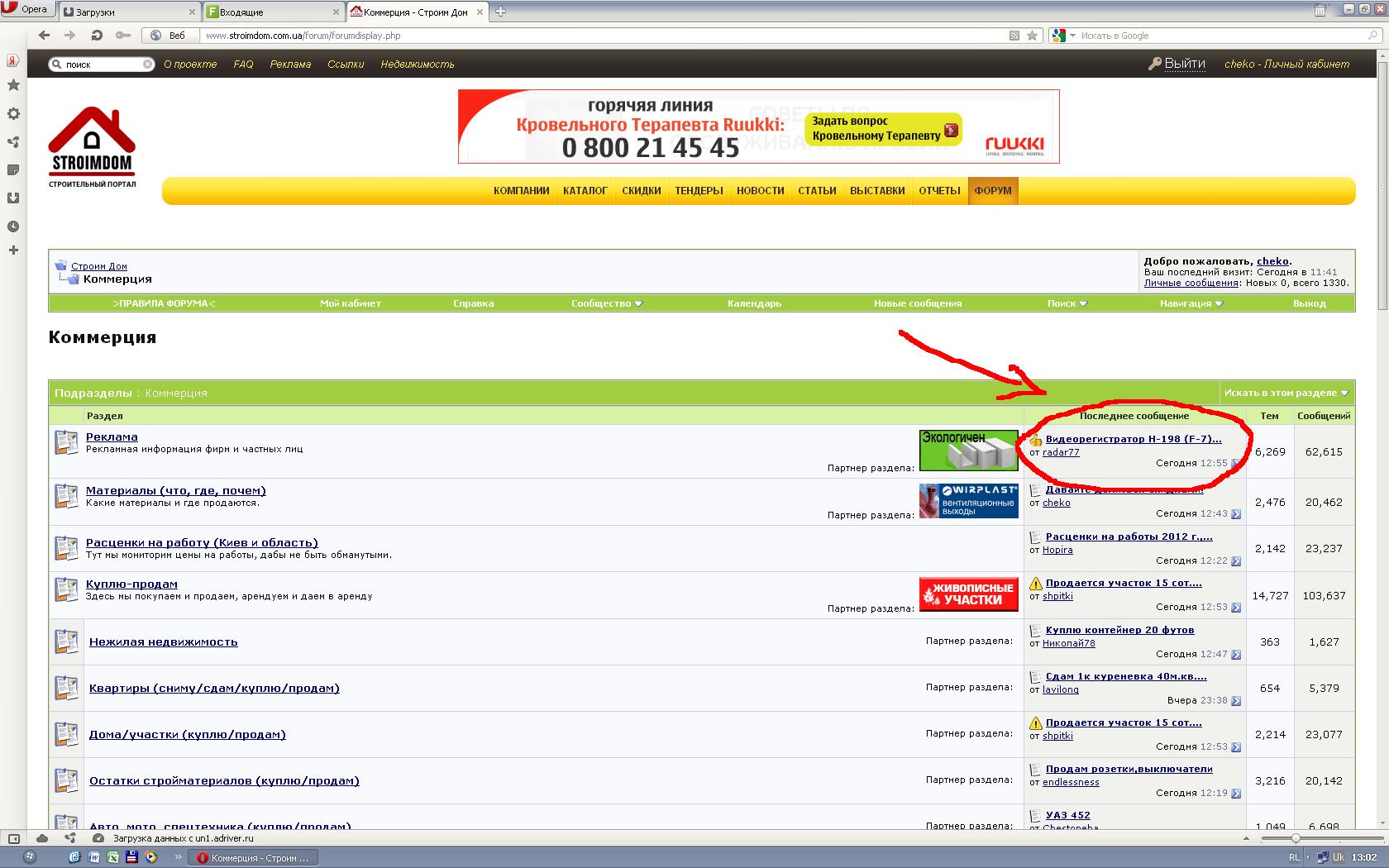1389x868 pixels.
Task: Go to last post arrow for Реклама row
Action: click(x=1236, y=464)
